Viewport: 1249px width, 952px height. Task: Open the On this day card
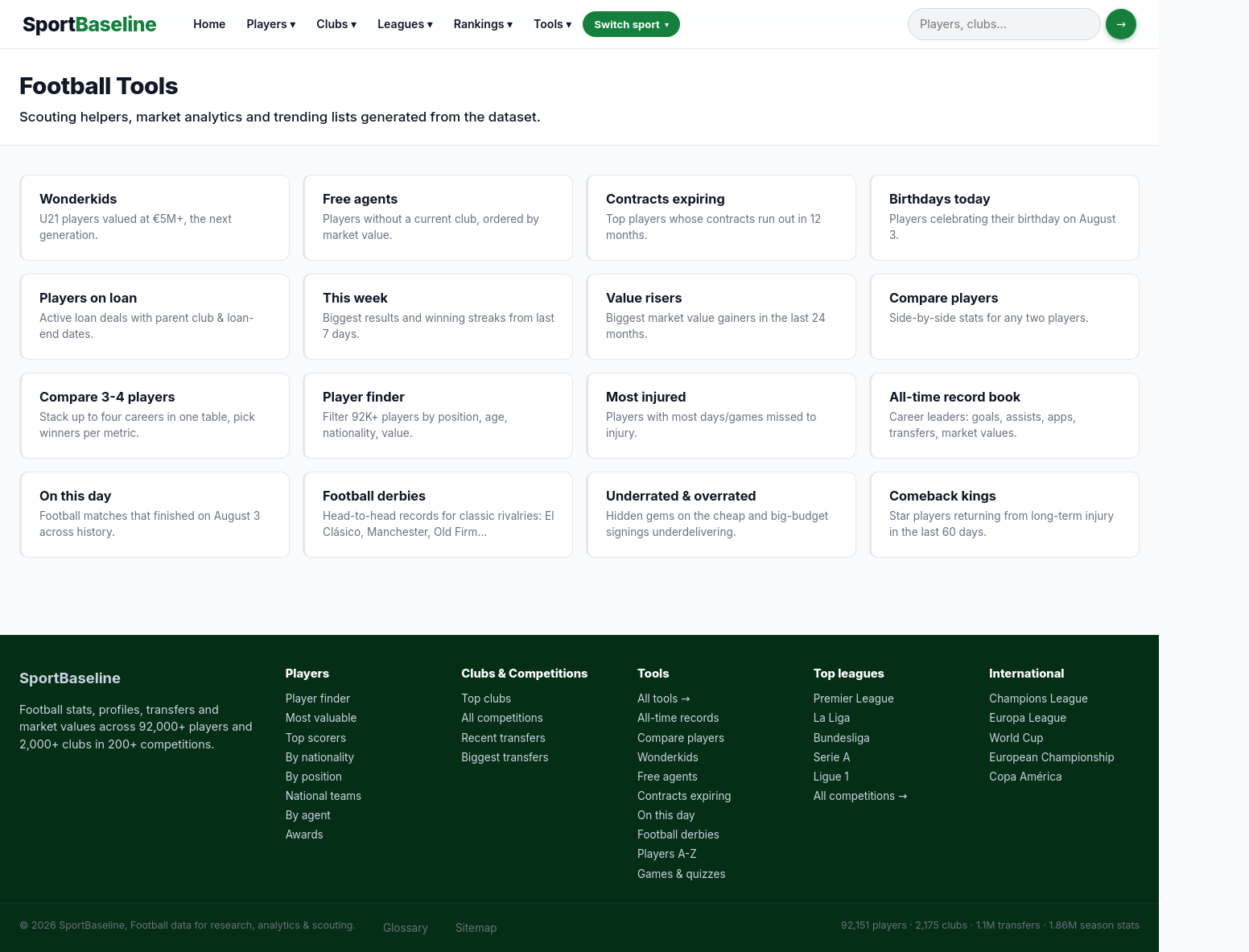(x=155, y=514)
